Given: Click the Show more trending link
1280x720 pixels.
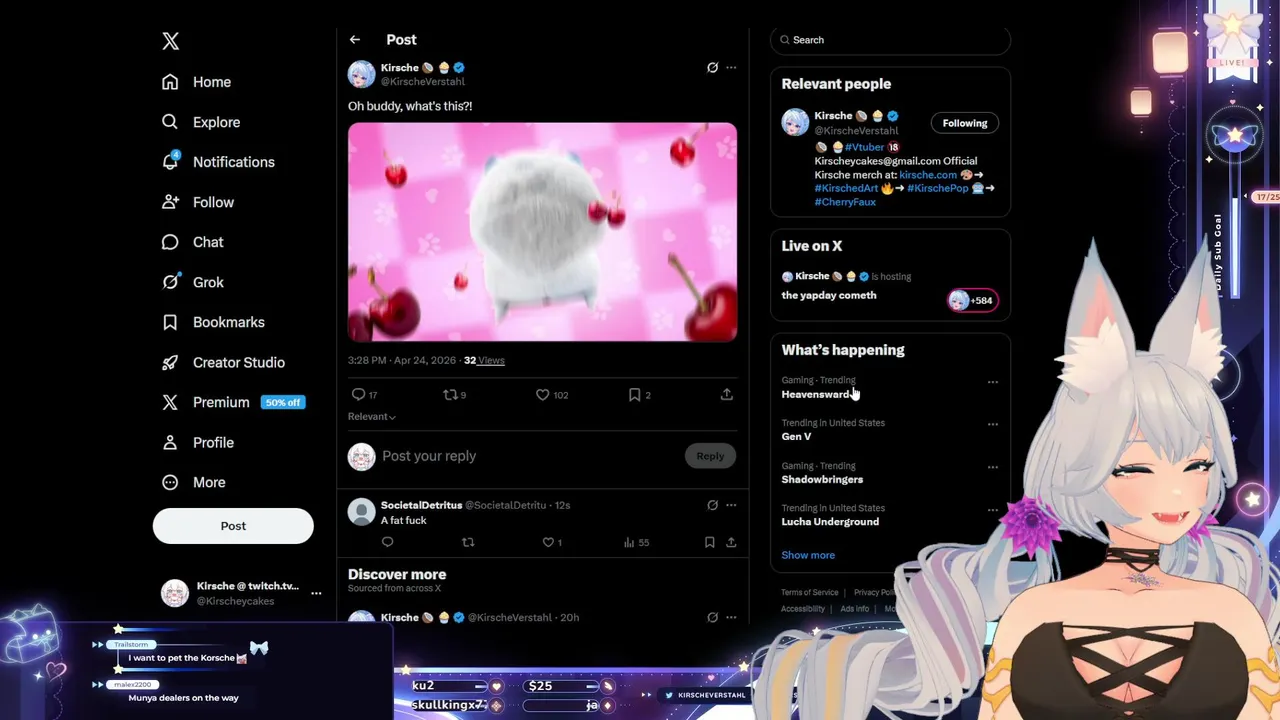Looking at the screenshot, I should (x=808, y=555).
